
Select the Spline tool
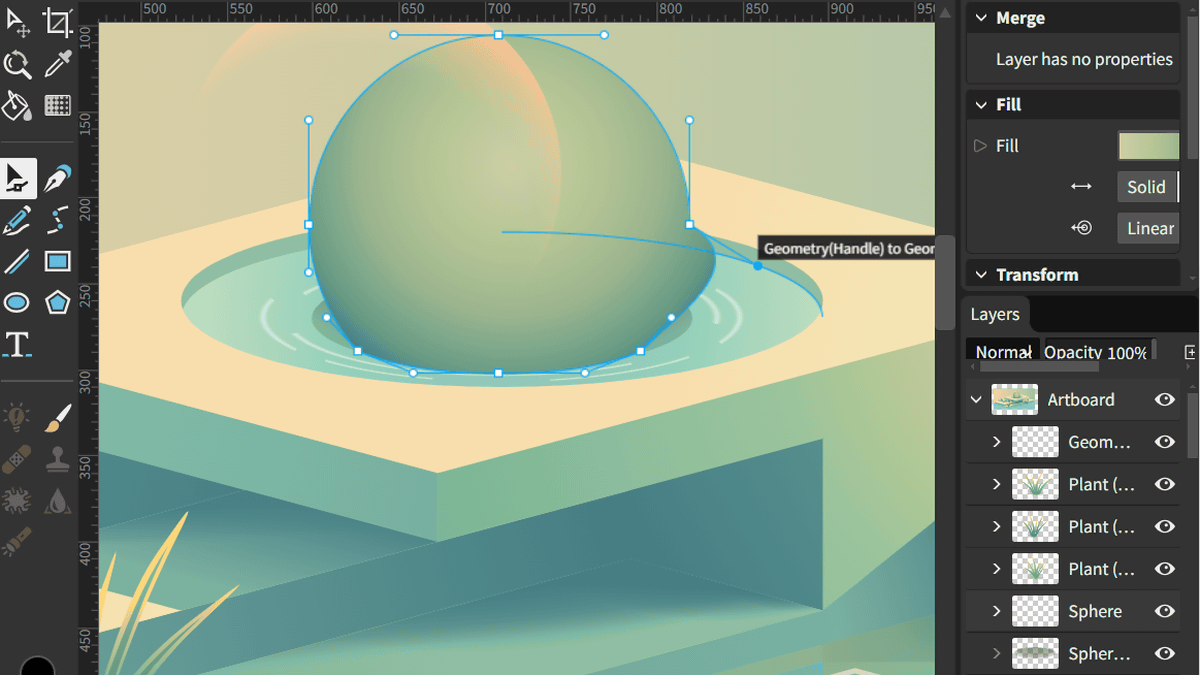tap(58, 221)
